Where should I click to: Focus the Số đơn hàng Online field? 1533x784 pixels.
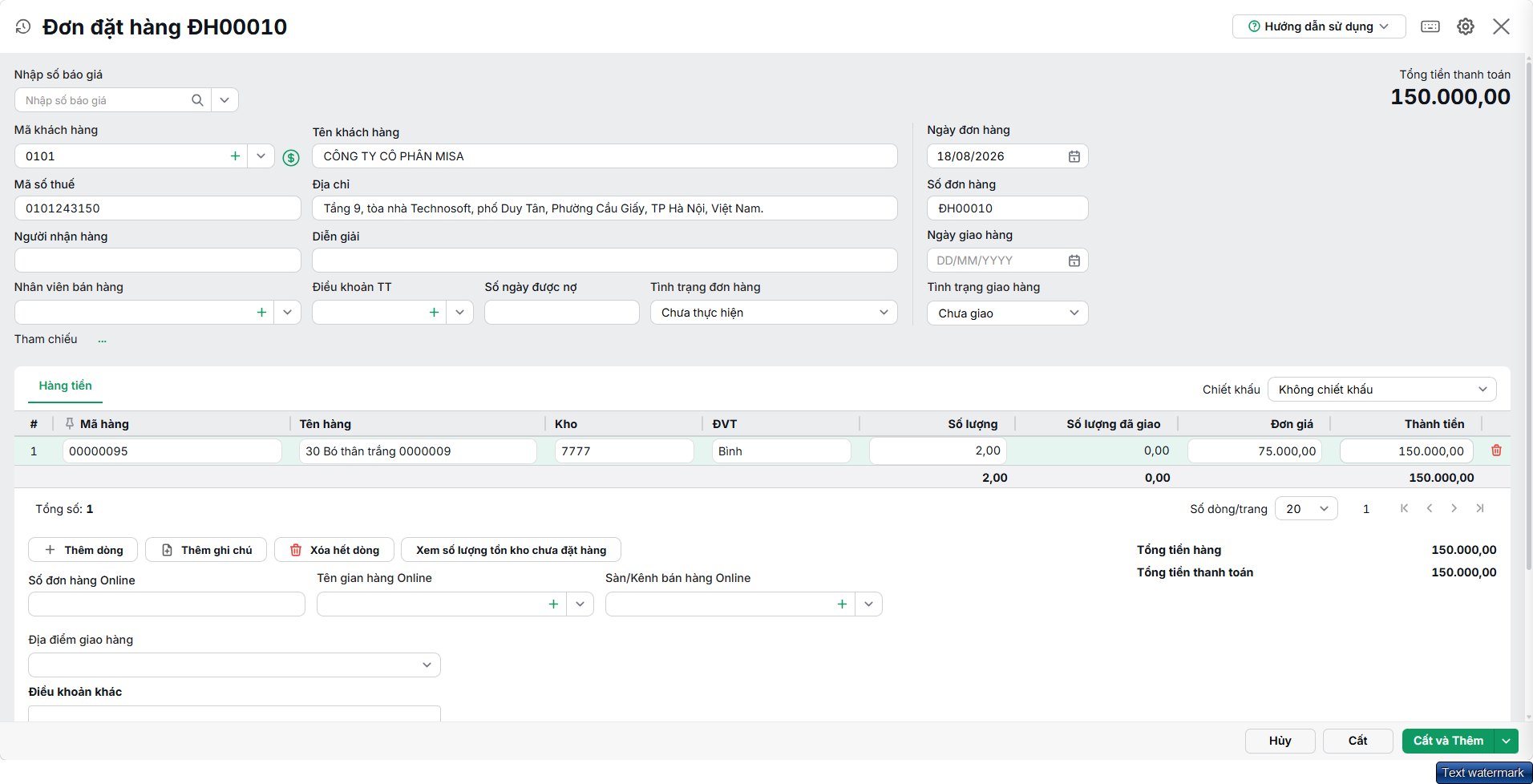click(167, 604)
